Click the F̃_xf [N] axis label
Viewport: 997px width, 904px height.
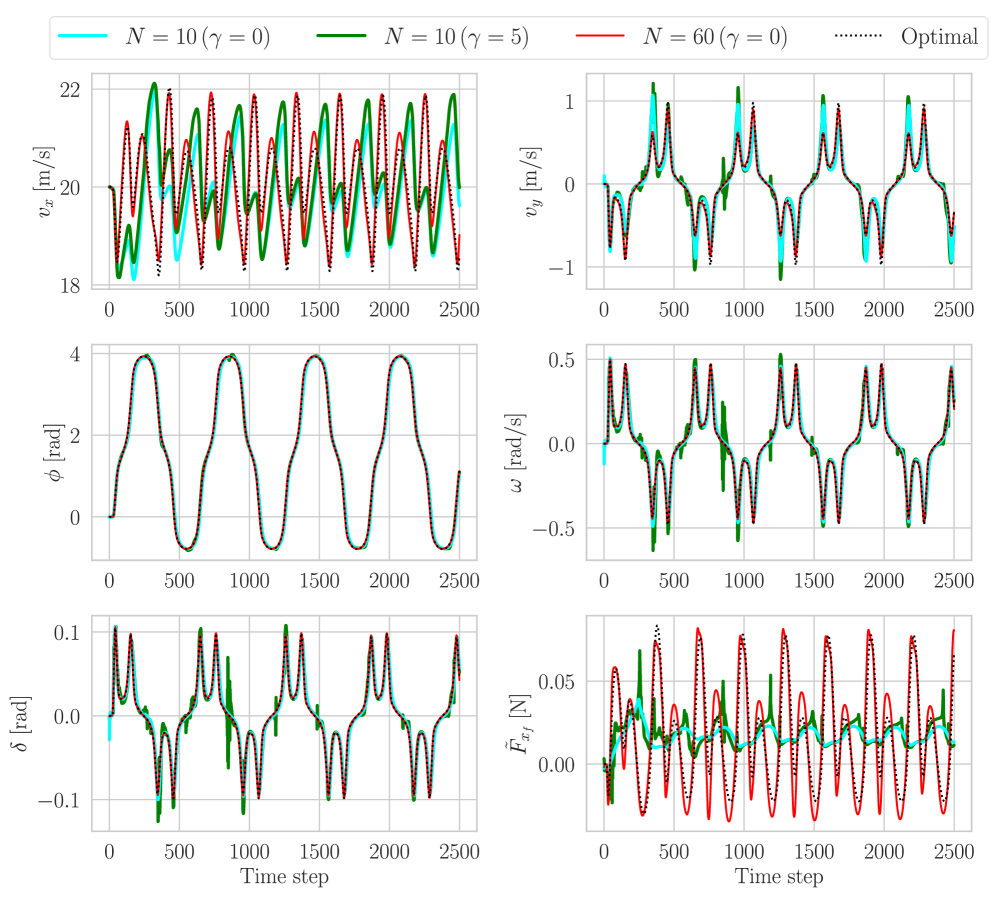point(521,723)
